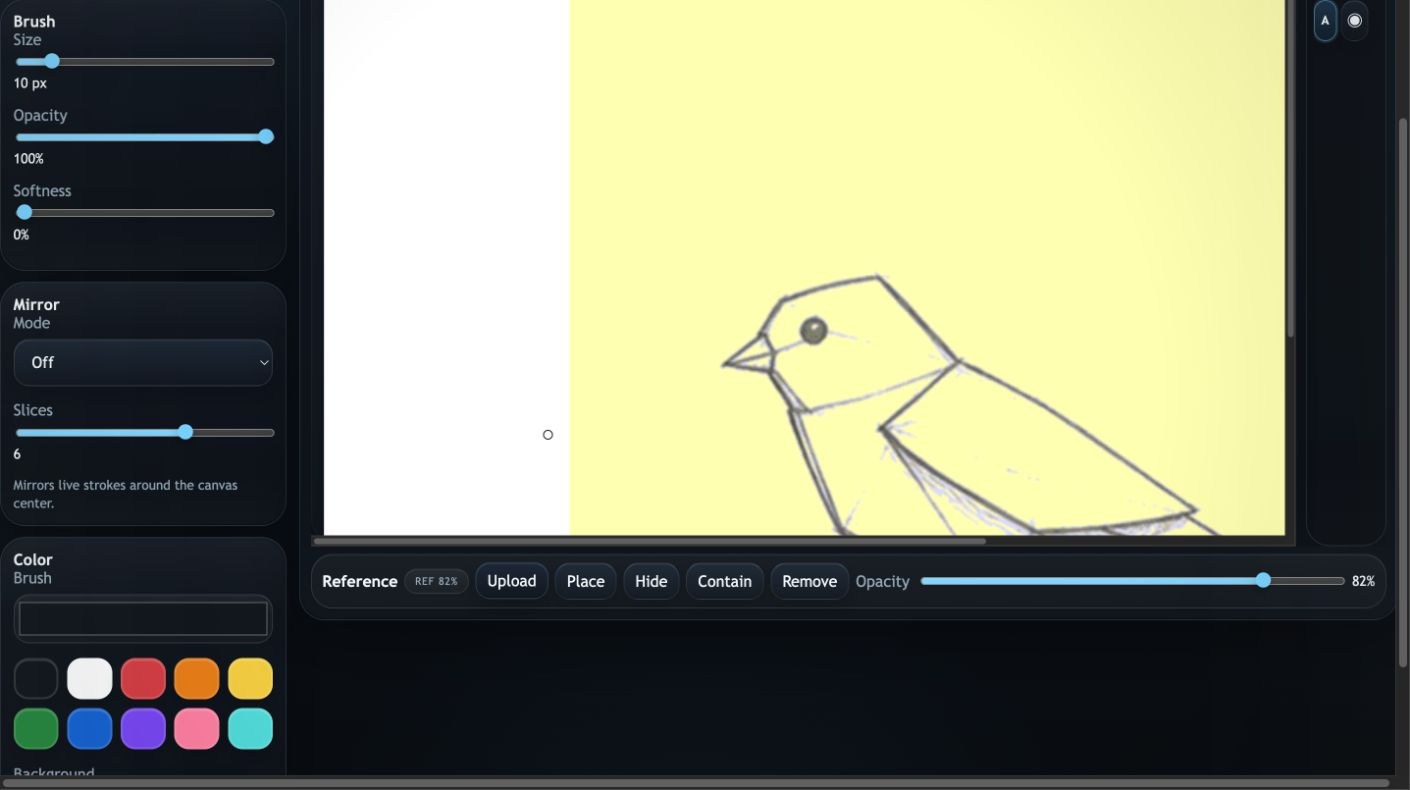This screenshot has height=790, width=1410.
Task: Click the bird's eye on the canvas
Action: point(814,331)
